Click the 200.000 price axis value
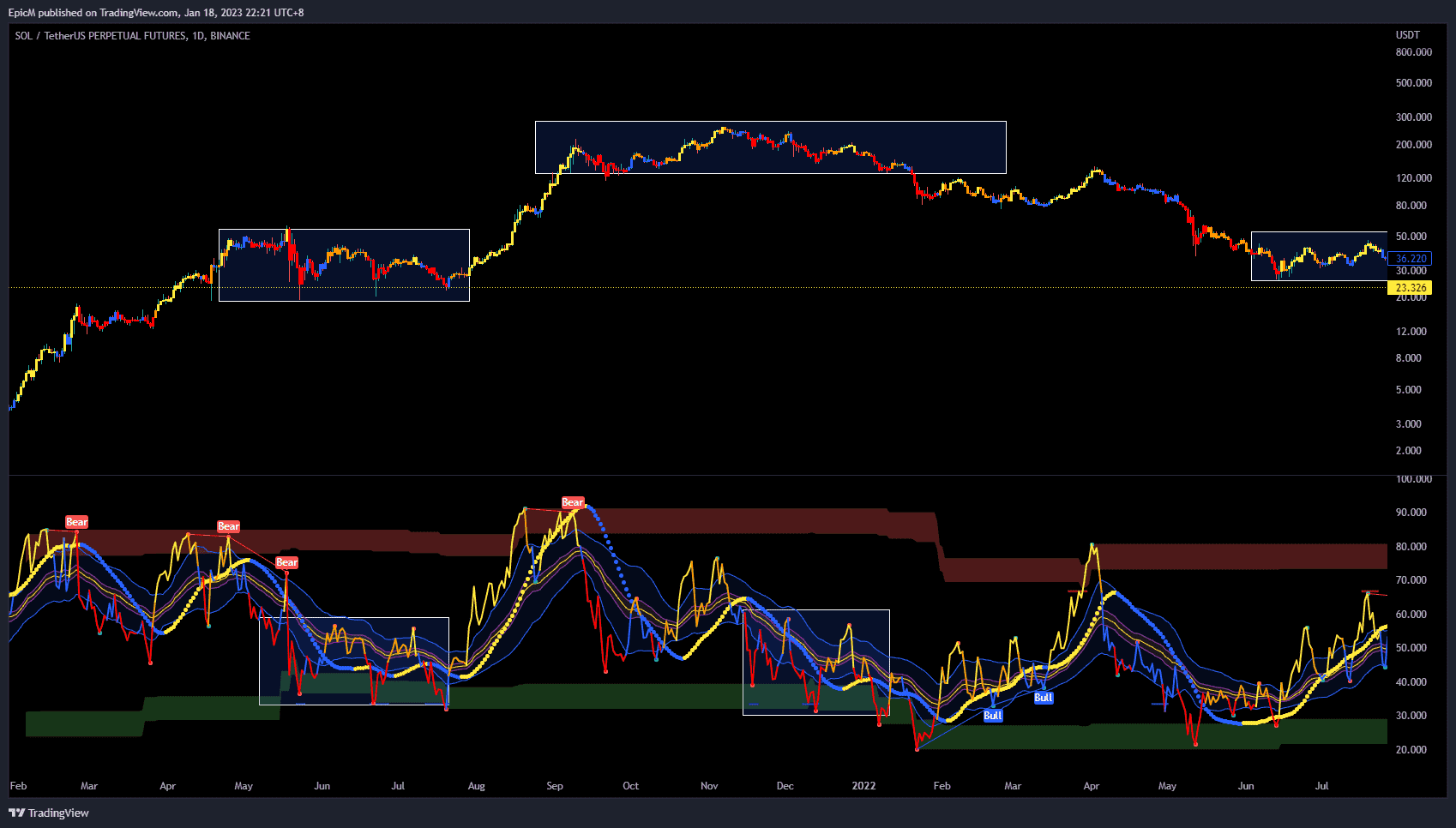1456x828 pixels. coord(1414,145)
